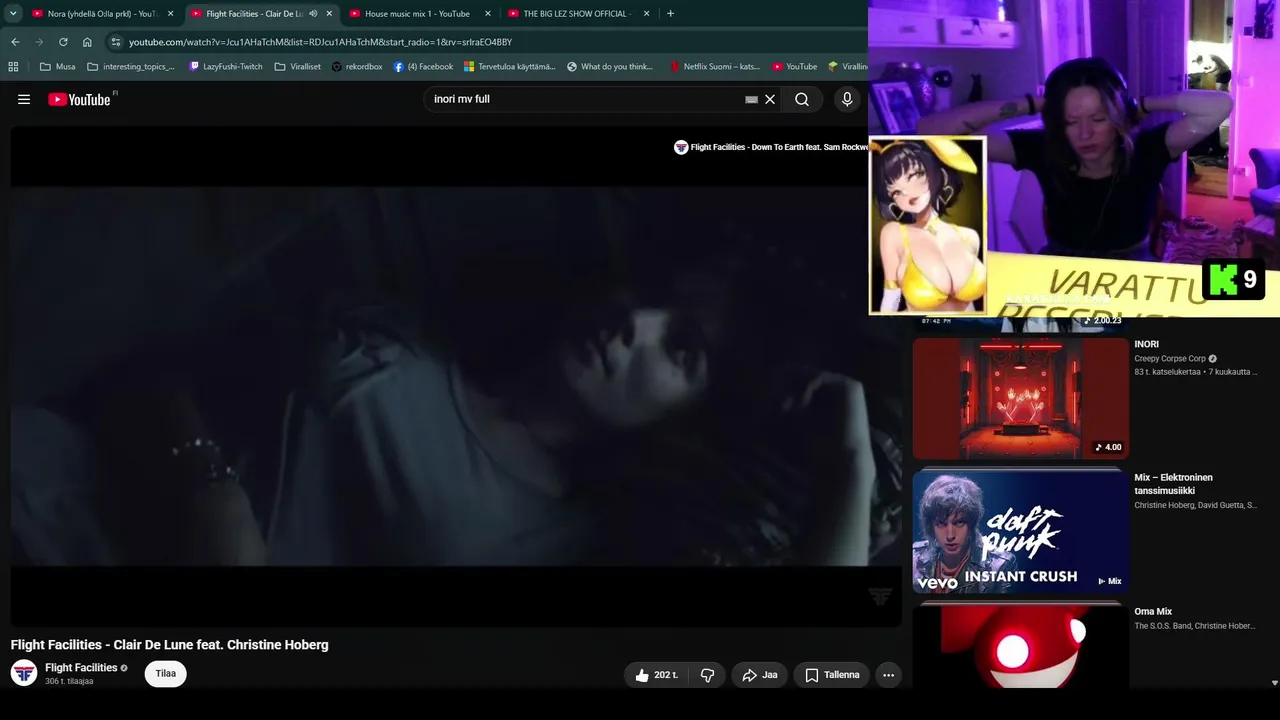
Task: Mute the Flight Facilities tab audio
Action: (x=313, y=14)
